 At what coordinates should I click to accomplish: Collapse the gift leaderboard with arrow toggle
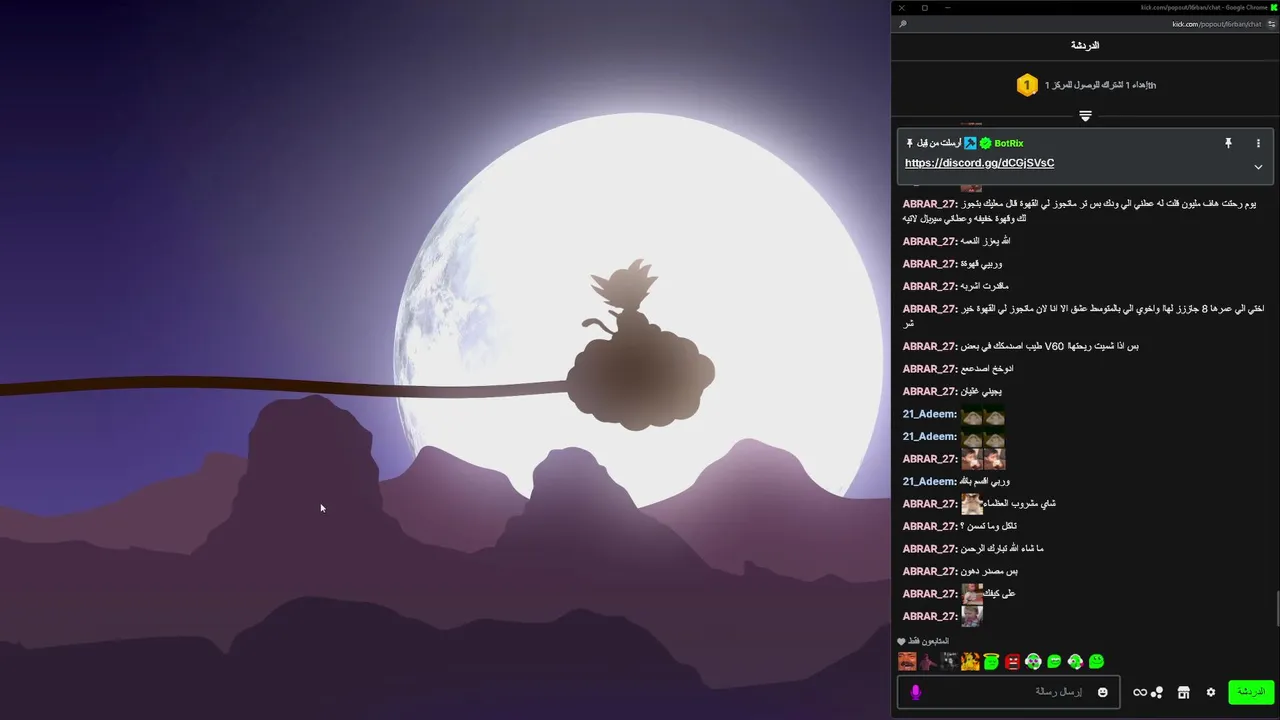click(x=1085, y=117)
